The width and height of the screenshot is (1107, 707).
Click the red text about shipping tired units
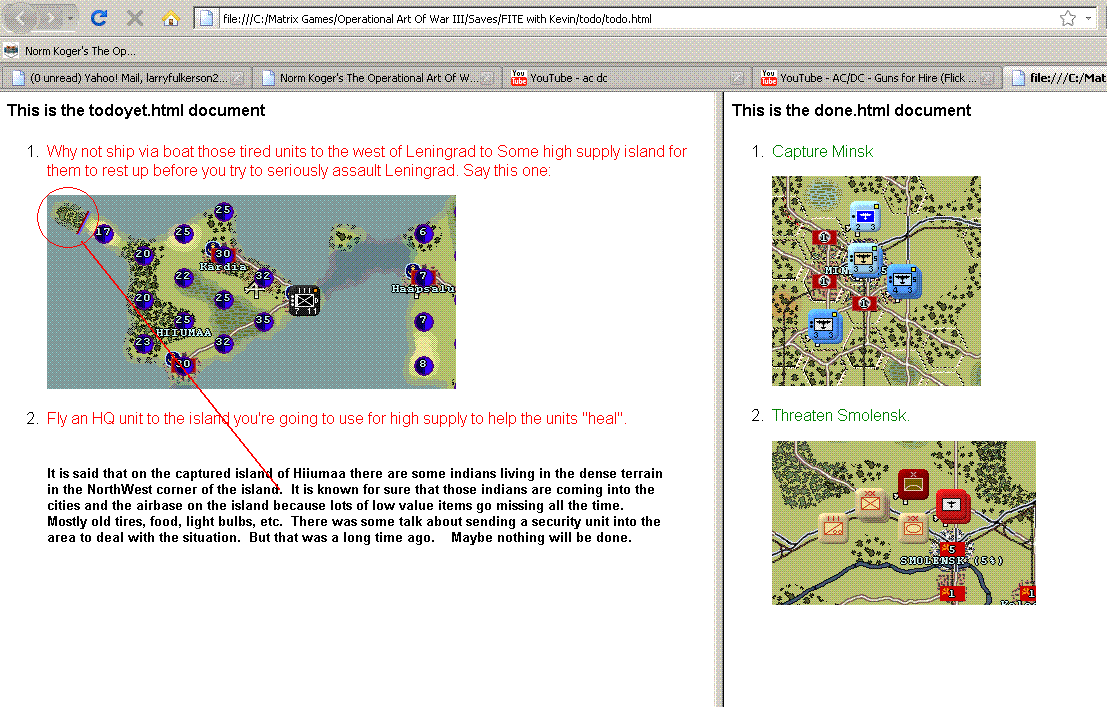(x=366, y=161)
